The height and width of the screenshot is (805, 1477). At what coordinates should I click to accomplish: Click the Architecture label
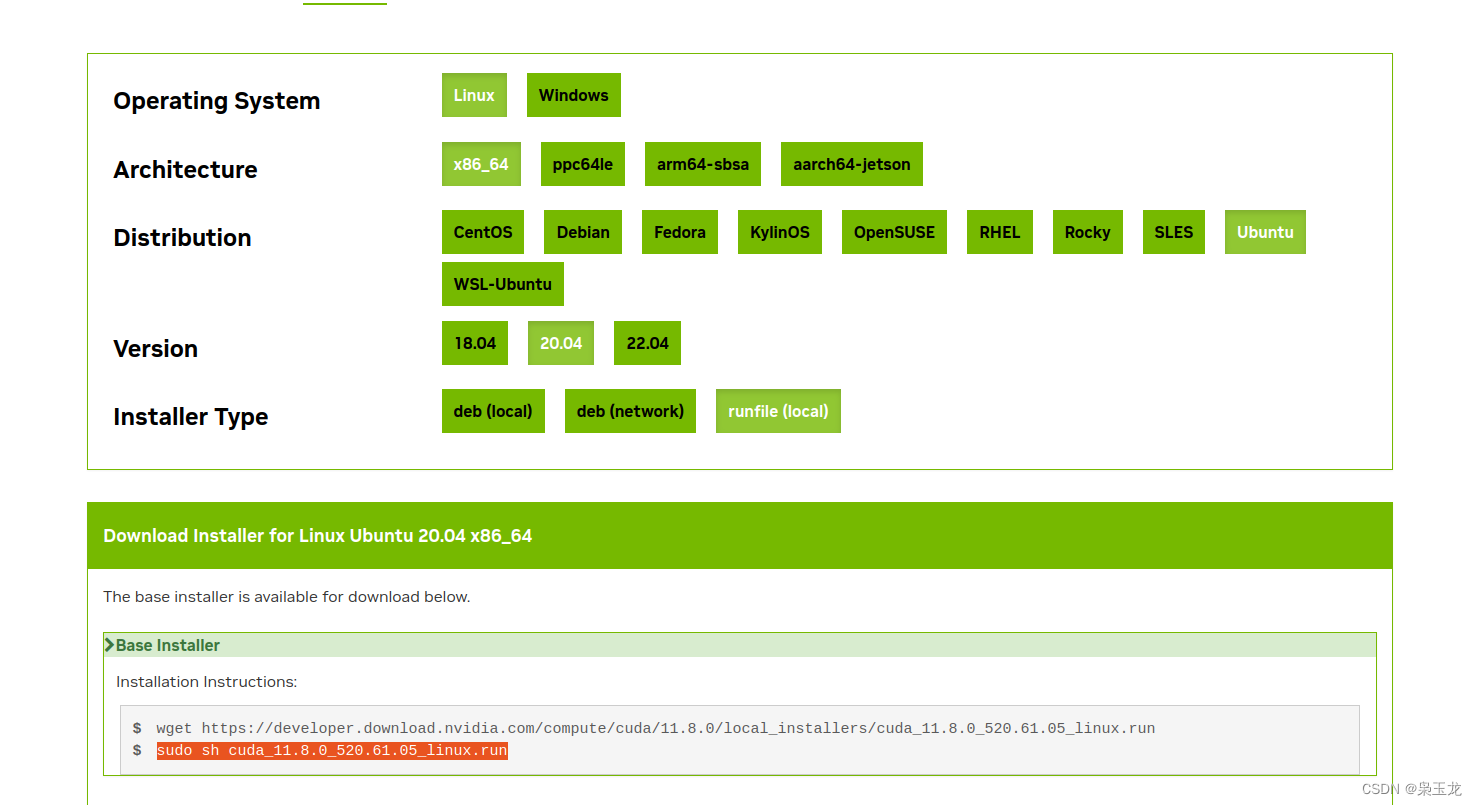185,170
